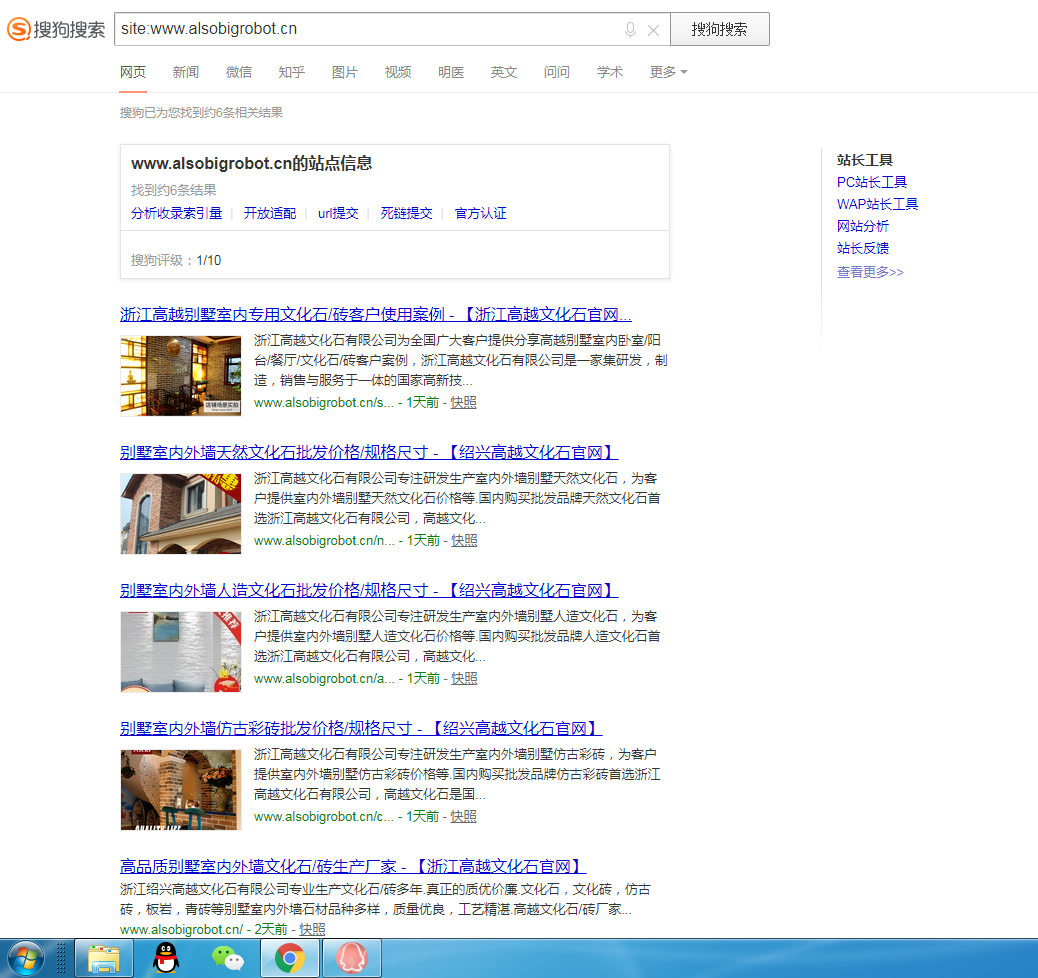
Task: Open 快照 for the 人造文化石 result
Action: [x=464, y=679]
